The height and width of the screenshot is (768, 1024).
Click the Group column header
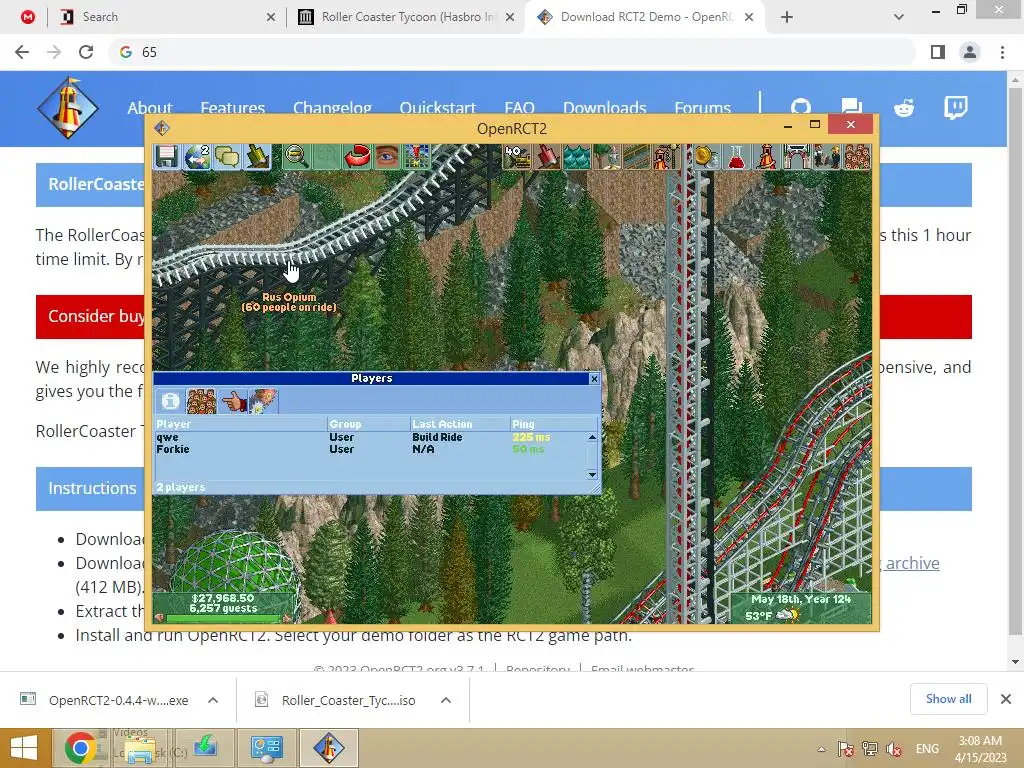point(368,424)
